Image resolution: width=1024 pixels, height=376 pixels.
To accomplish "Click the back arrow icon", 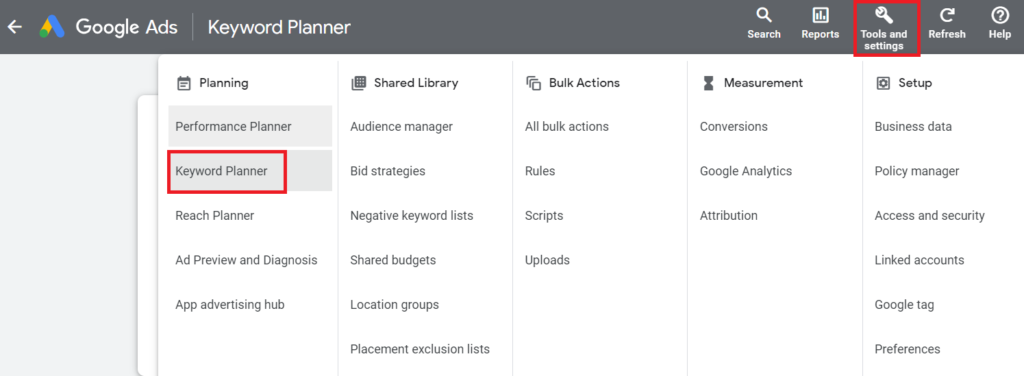I will [14, 27].
